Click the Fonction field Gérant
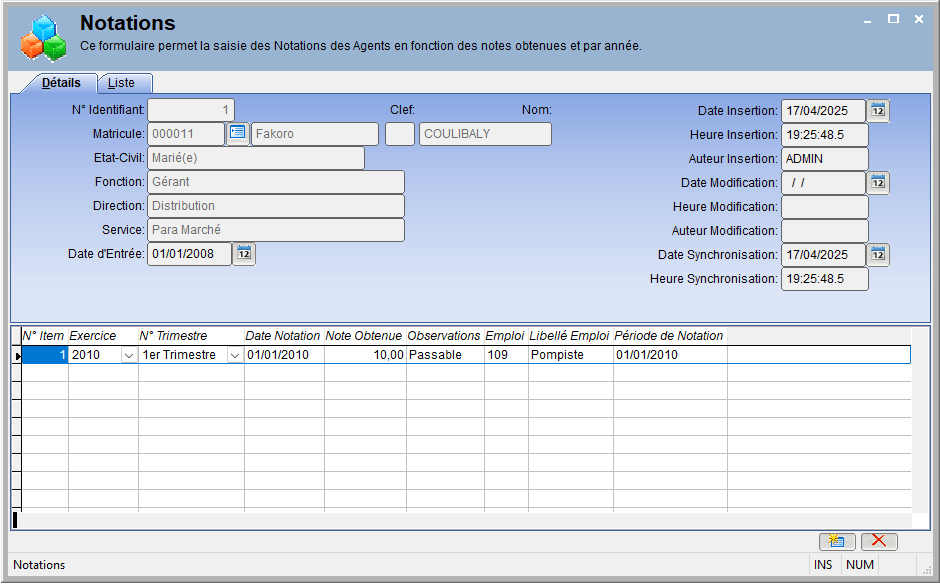 (276, 182)
